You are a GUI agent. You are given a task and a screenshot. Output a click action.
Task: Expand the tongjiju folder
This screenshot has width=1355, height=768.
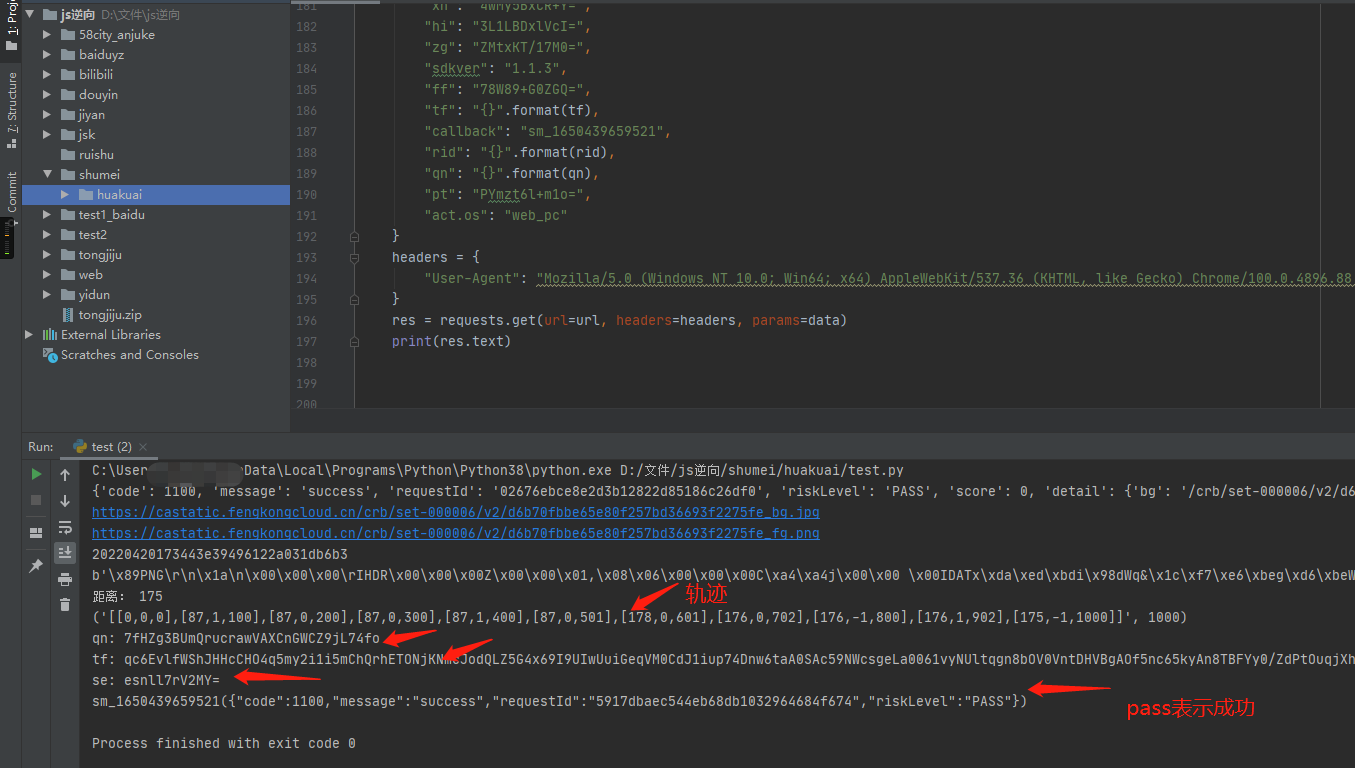click(x=47, y=255)
